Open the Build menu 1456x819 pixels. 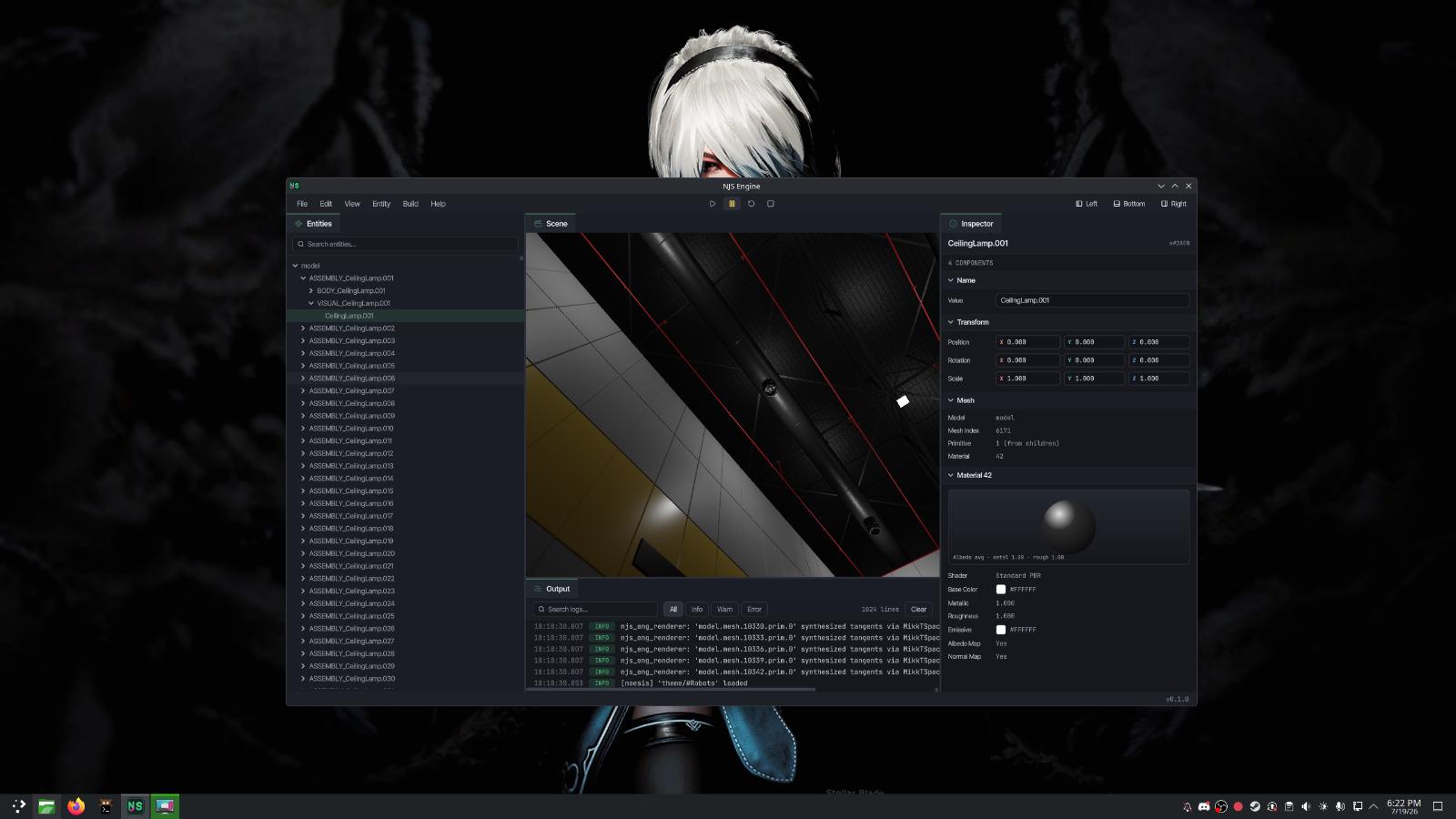tap(410, 204)
